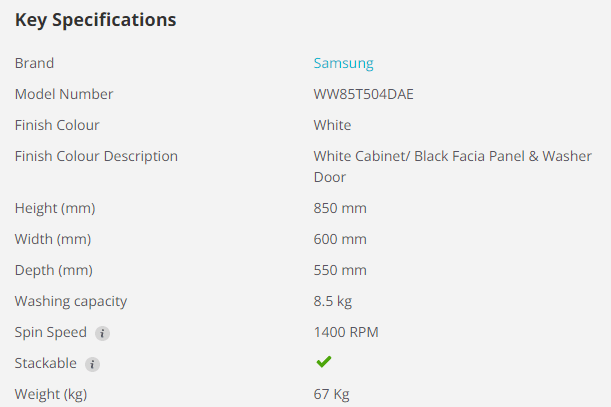Click the info icon beside Stackable
Screen dimensions: 611x407
(93, 364)
